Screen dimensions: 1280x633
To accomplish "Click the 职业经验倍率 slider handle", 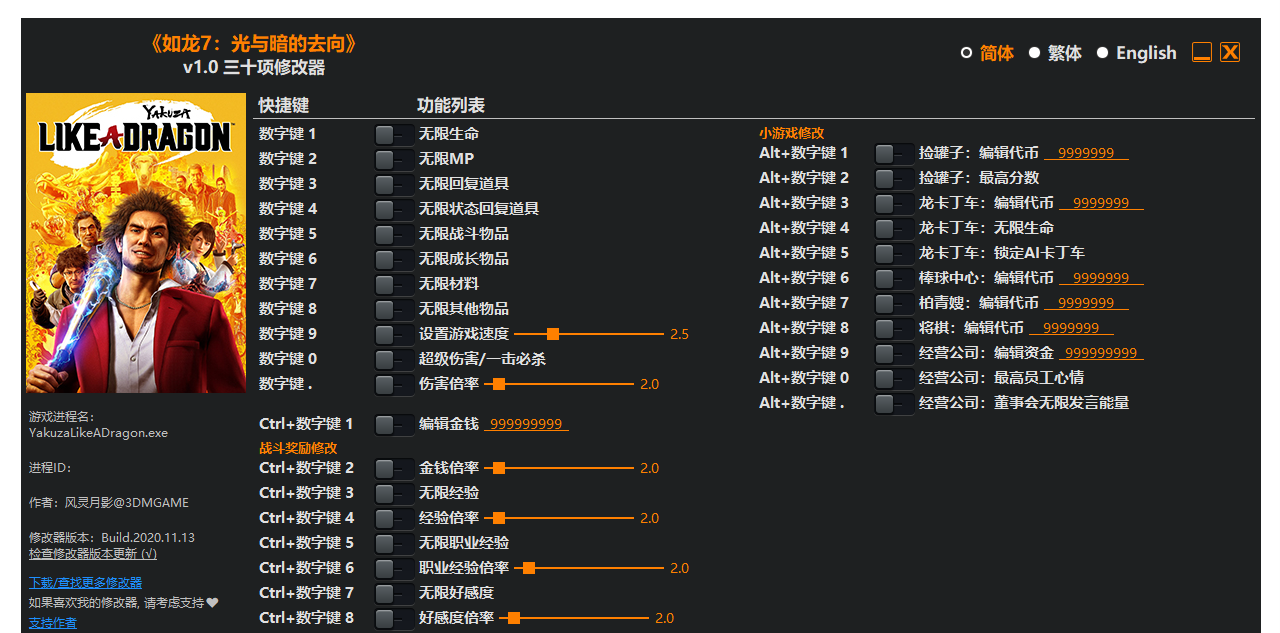I will click(529, 568).
